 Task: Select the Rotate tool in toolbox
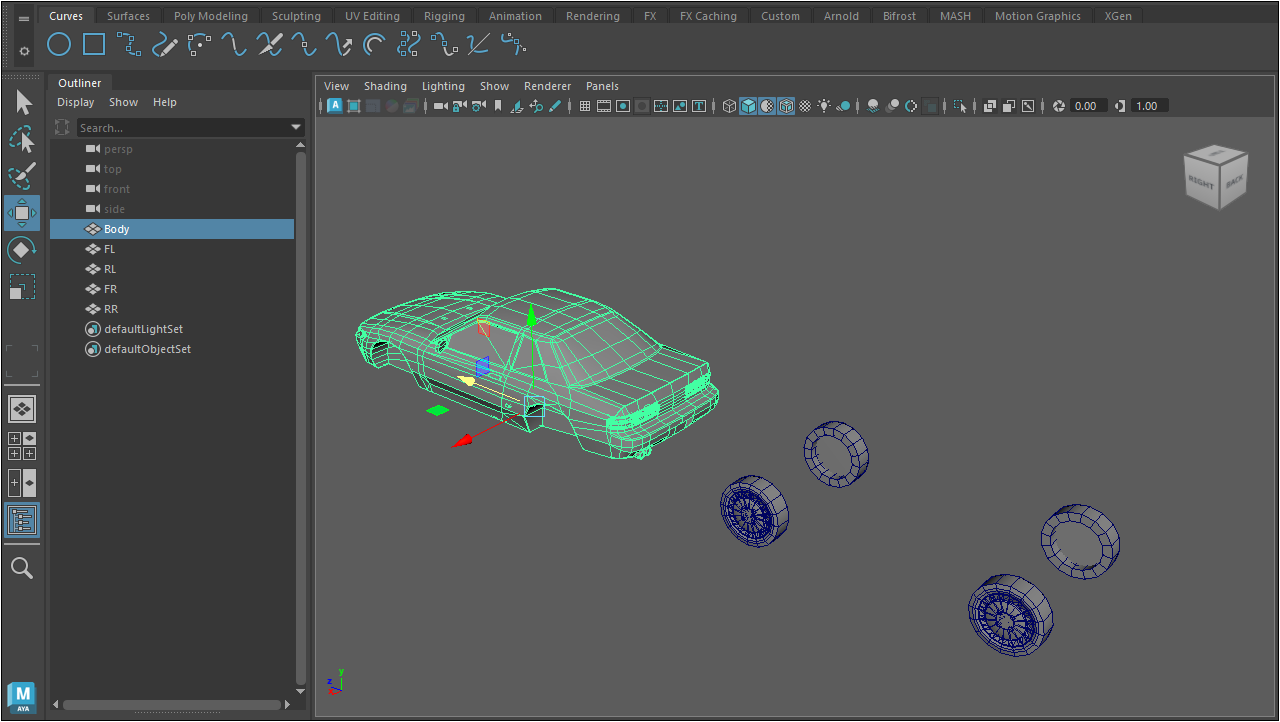(21, 250)
